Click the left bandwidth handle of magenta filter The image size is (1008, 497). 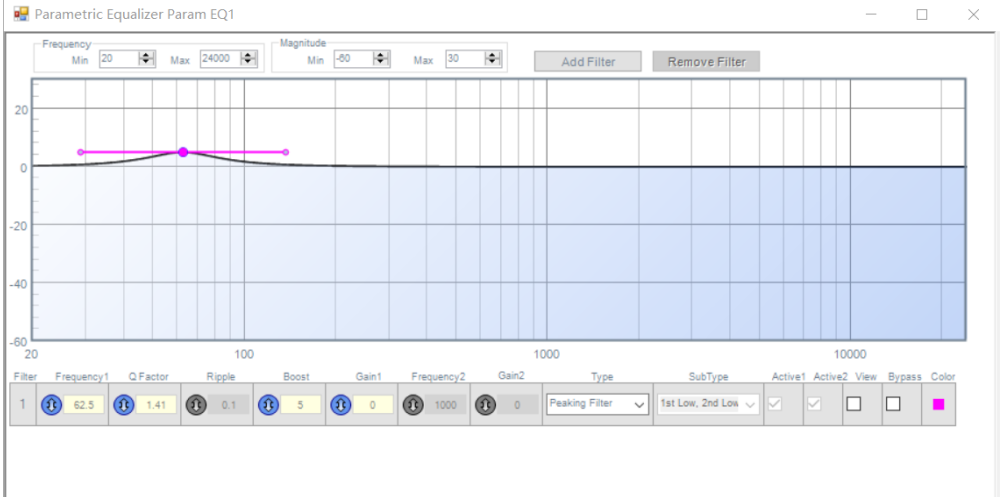pyautogui.click(x=80, y=152)
